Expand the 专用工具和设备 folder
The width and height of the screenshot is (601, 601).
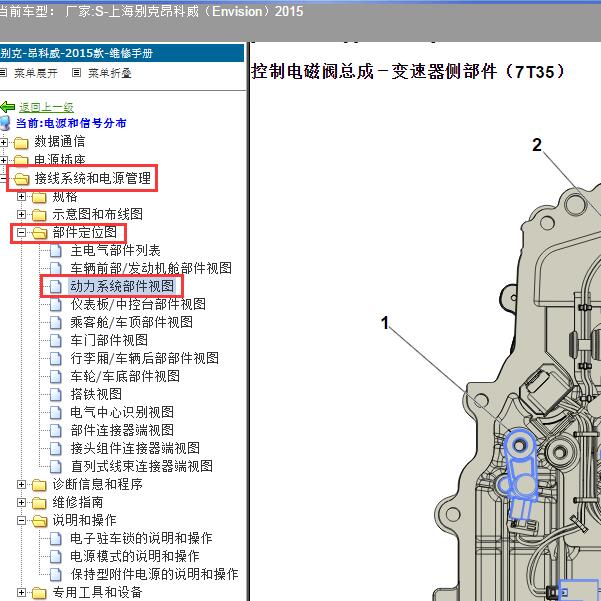[21, 593]
